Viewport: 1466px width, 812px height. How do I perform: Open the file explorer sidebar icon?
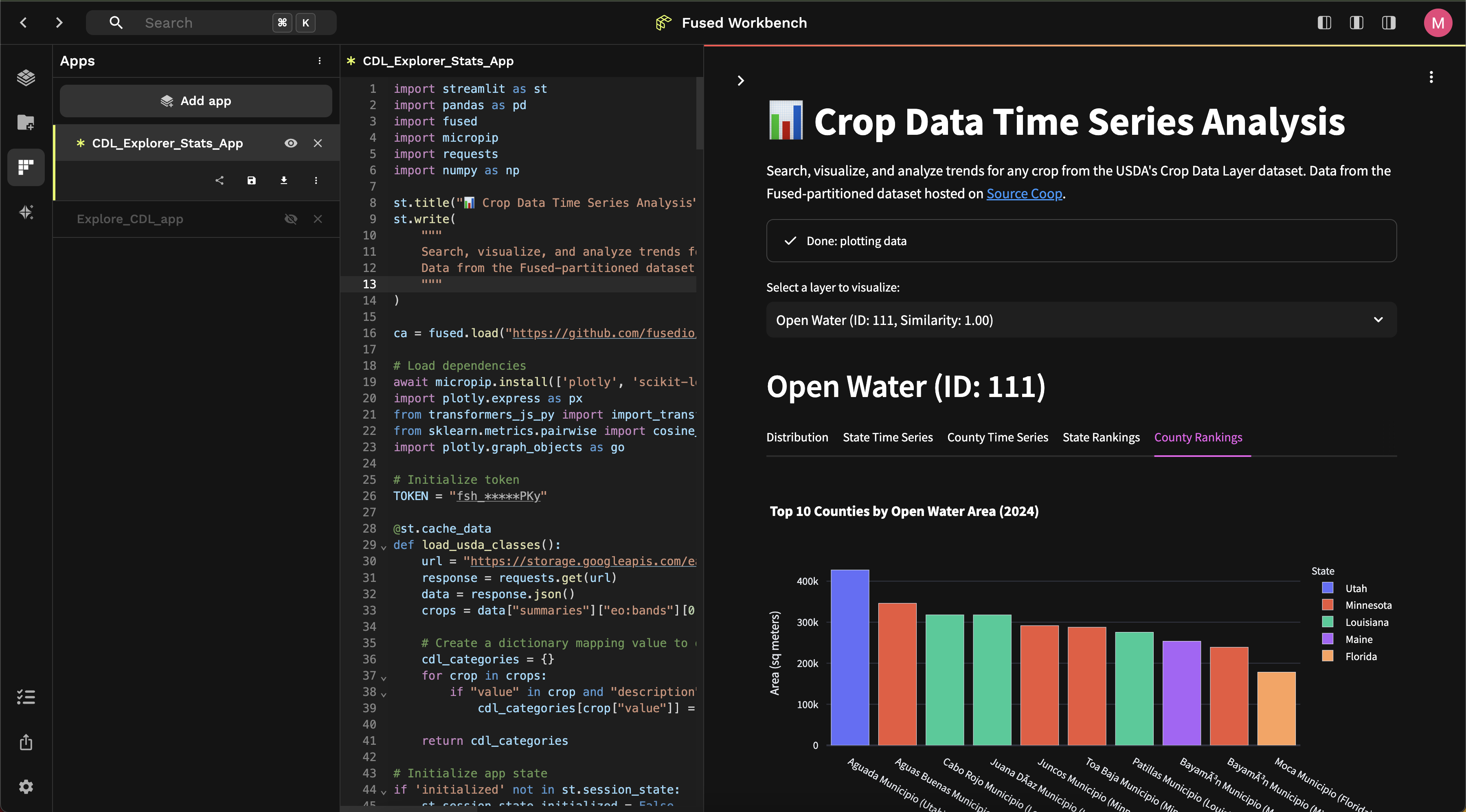26,122
